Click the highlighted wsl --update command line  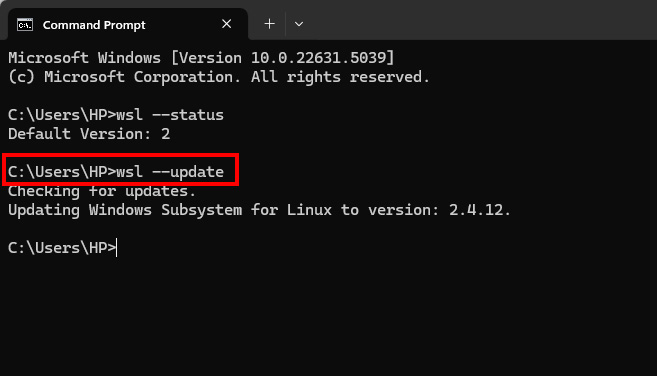116,172
